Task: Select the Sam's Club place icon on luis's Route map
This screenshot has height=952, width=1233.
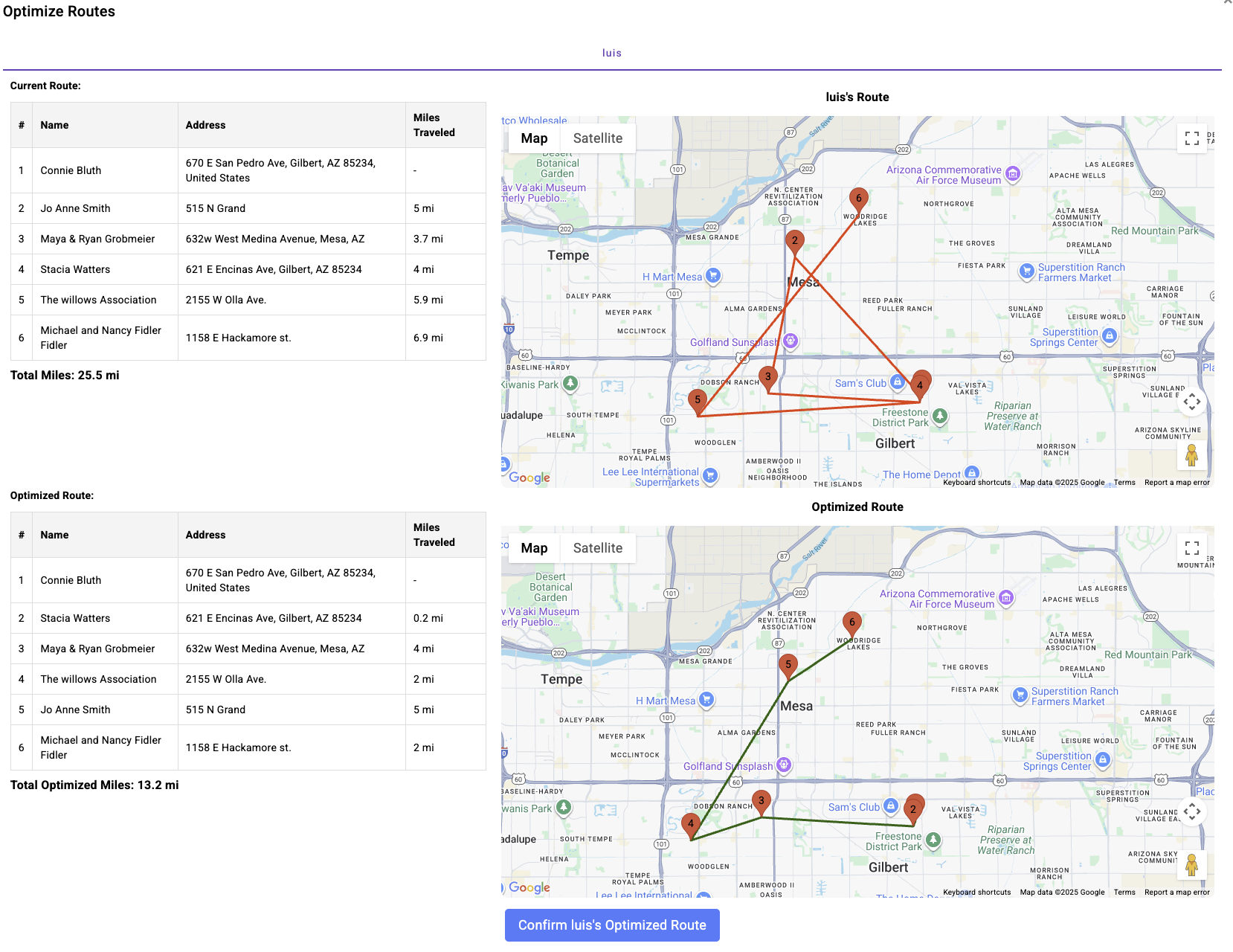Action: (898, 382)
